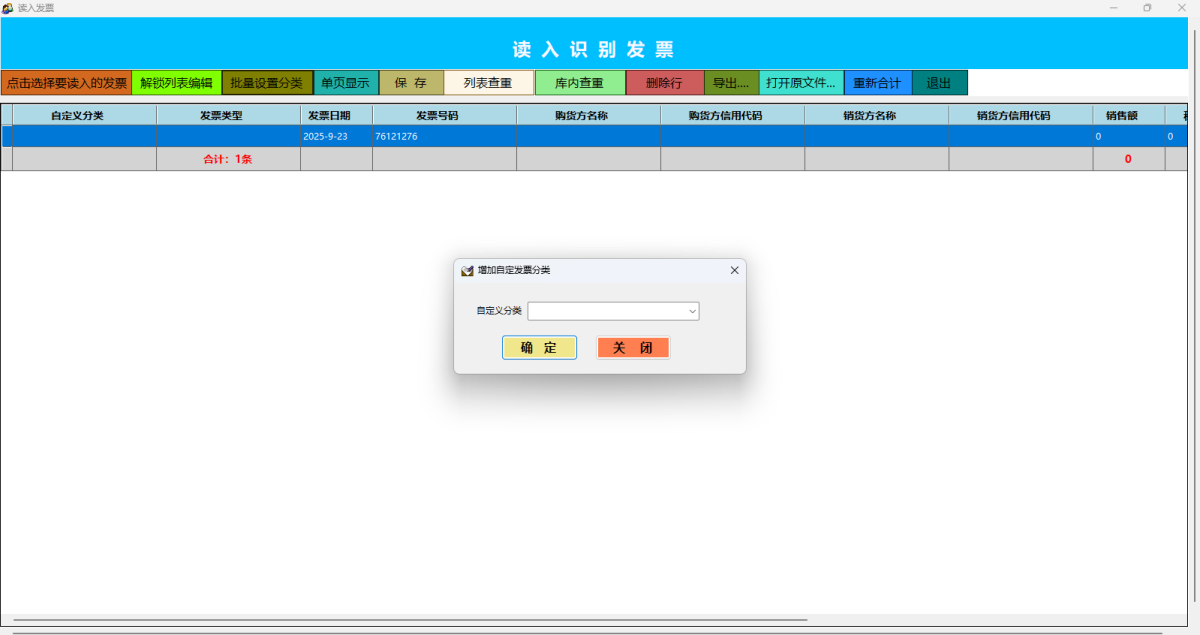This screenshot has width=1200, height=635.
Task: Click 删除行 to delete row
Action: coord(664,83)
